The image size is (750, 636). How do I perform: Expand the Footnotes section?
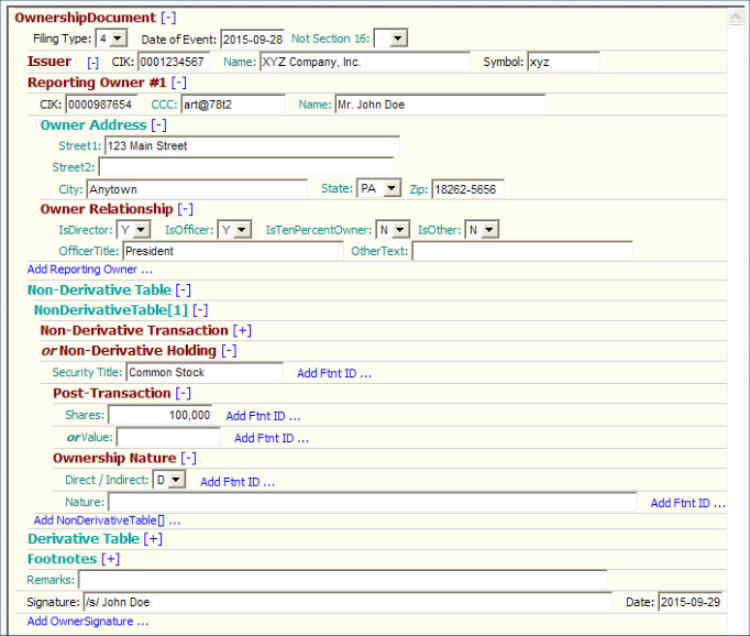(x=110, y=559)
